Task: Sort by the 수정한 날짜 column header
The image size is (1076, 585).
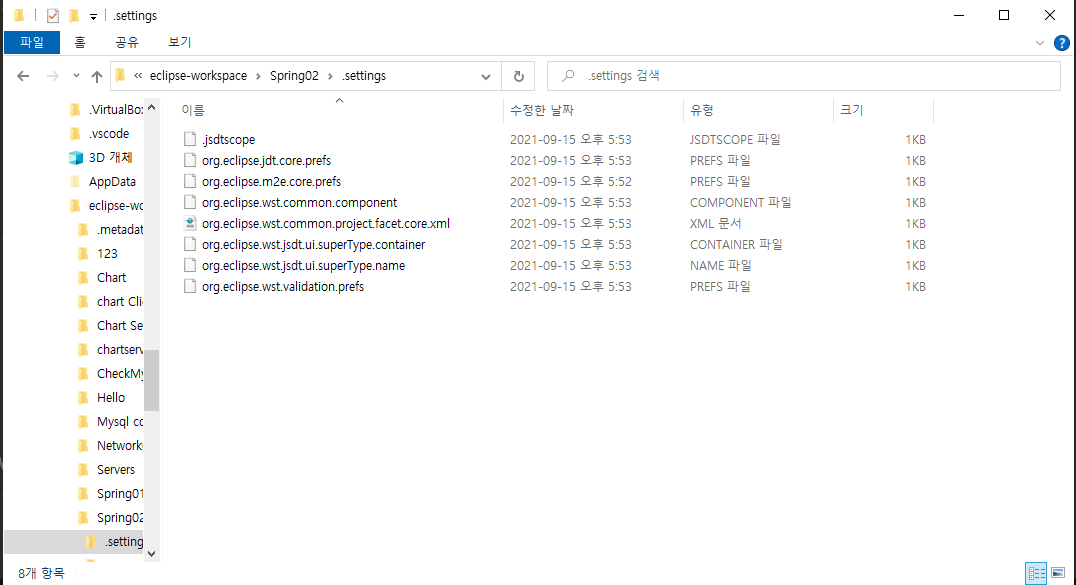Action: [542, 110]
